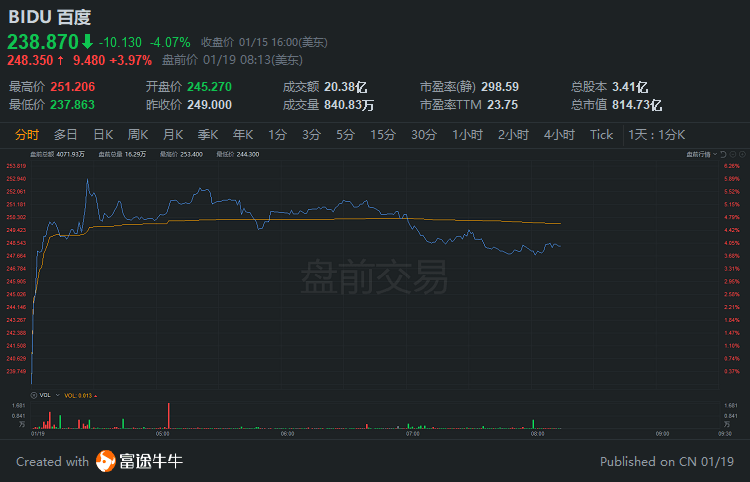Open the 盘前行情 session dropdown
The height and width of the screenshot is (482, 750).
tap(702, 154)
